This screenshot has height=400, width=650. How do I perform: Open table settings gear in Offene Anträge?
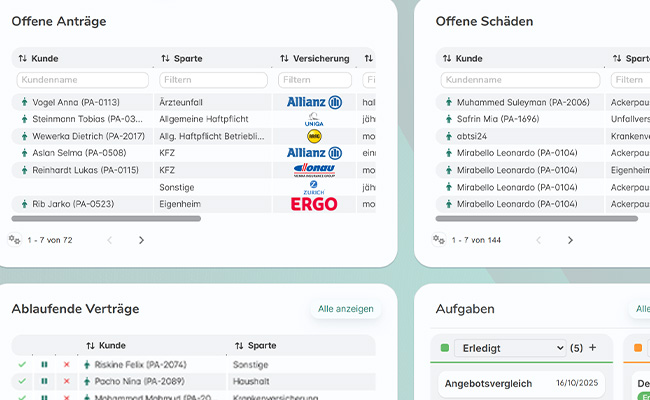tap(15, 240)
